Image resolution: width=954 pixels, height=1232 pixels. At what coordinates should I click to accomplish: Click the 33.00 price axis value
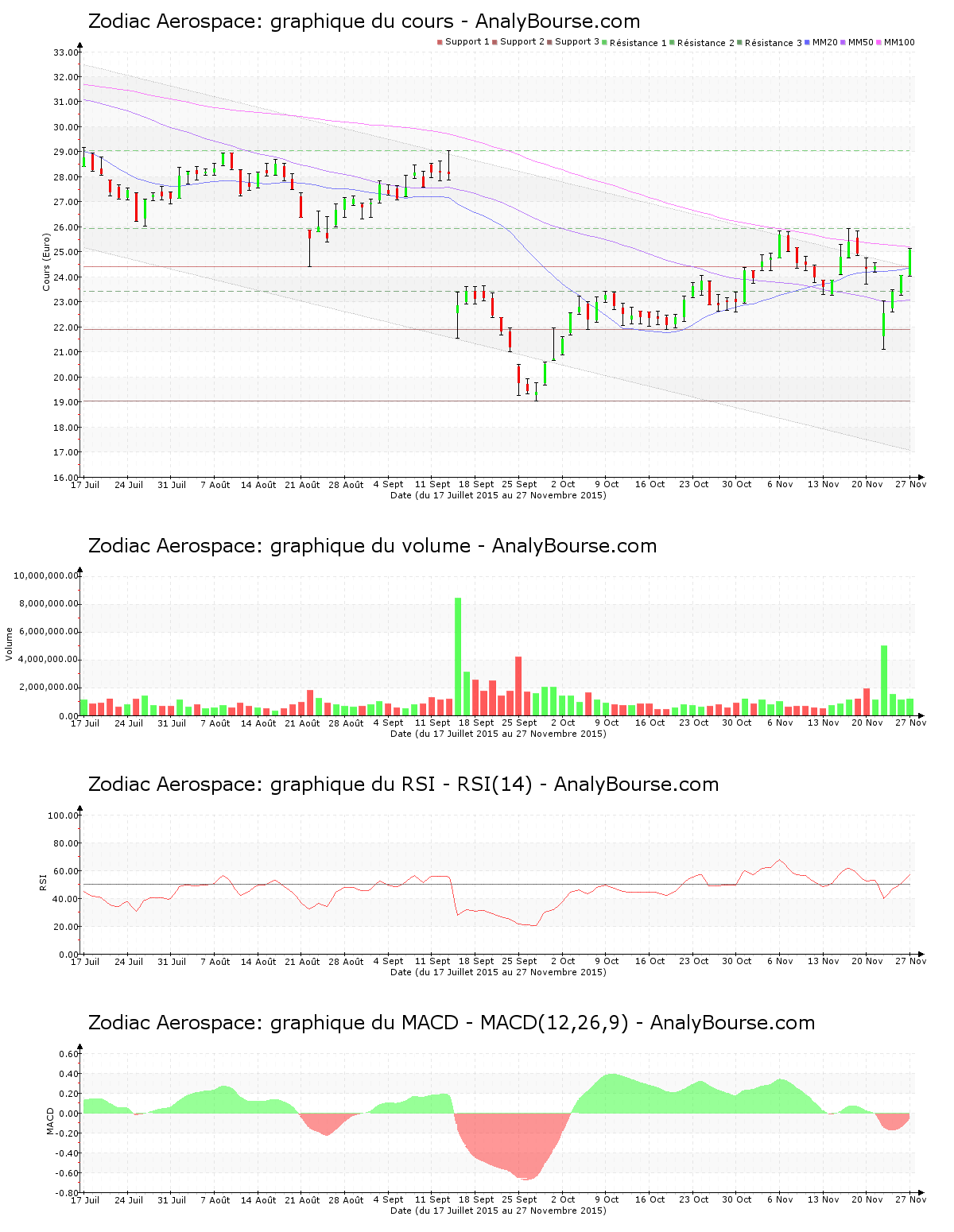(x=66, y=52)
